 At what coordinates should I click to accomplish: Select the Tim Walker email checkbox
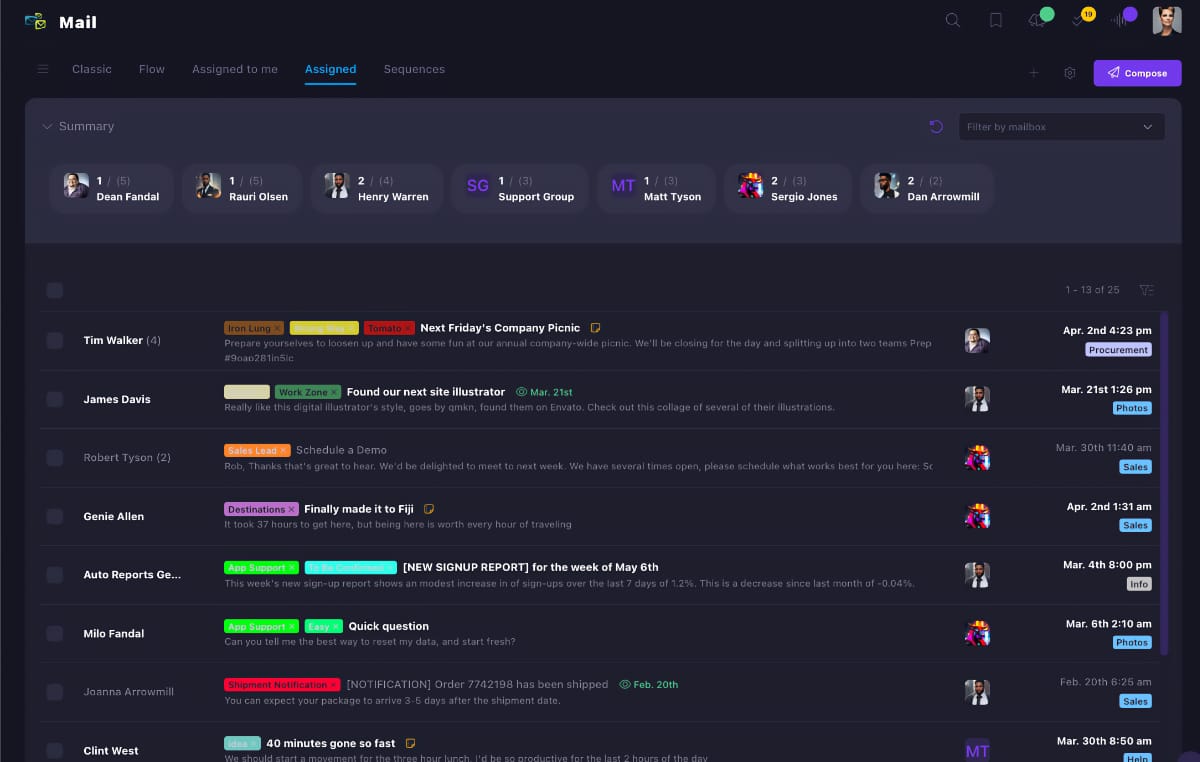coord(55,340)
